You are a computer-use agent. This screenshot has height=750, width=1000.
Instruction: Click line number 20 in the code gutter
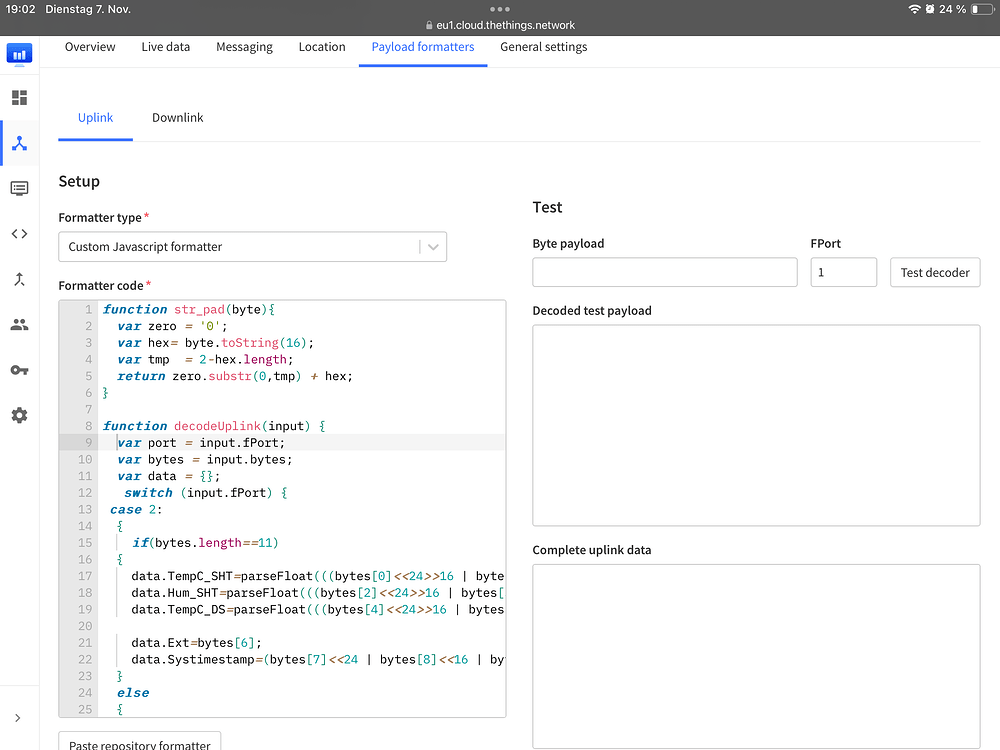click(85, 626)
